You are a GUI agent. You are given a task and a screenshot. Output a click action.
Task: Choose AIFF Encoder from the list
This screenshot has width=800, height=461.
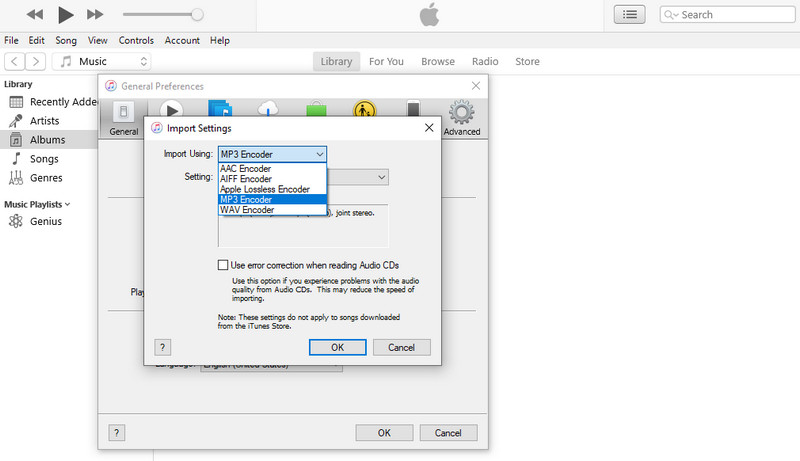tap(272, 179)
